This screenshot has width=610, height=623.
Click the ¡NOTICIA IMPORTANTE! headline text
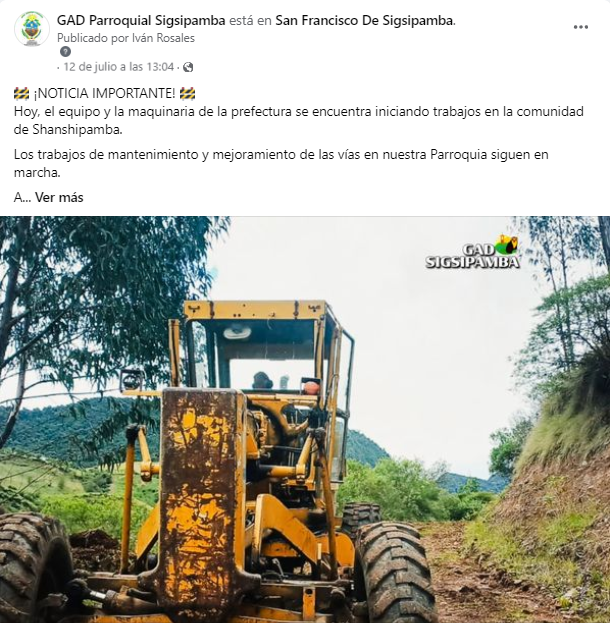tap(104, 94)
